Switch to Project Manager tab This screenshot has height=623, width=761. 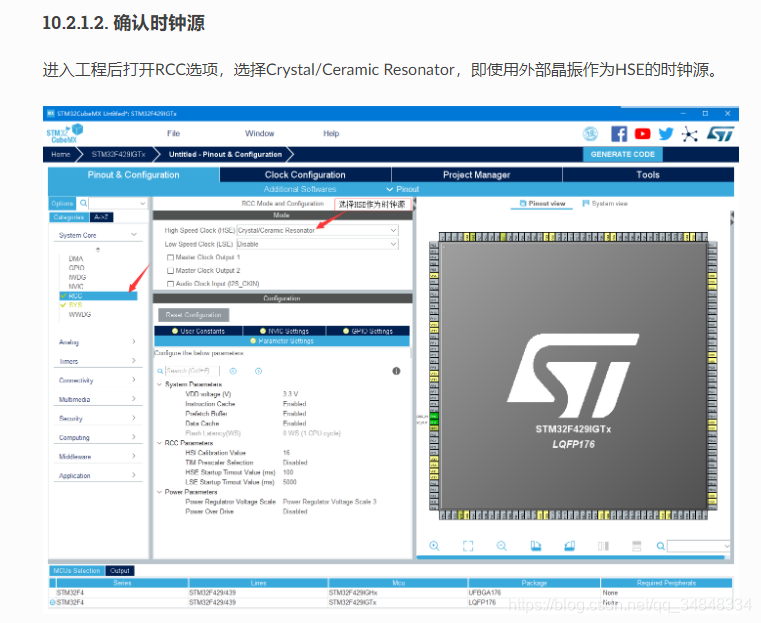[477, 175]
